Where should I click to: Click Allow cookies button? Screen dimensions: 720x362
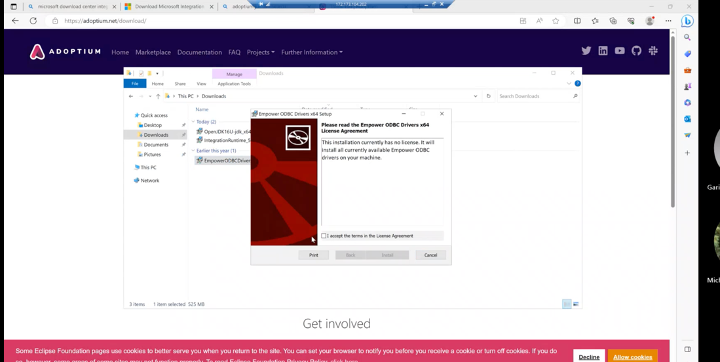(x=632, y=357)
